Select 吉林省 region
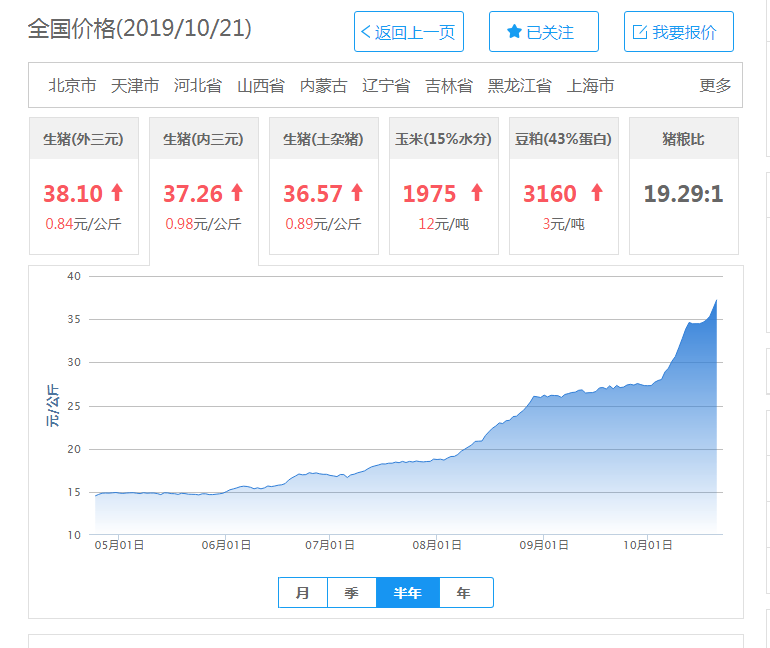The height and width of the screenshot is (648, 770). point(449,86)
